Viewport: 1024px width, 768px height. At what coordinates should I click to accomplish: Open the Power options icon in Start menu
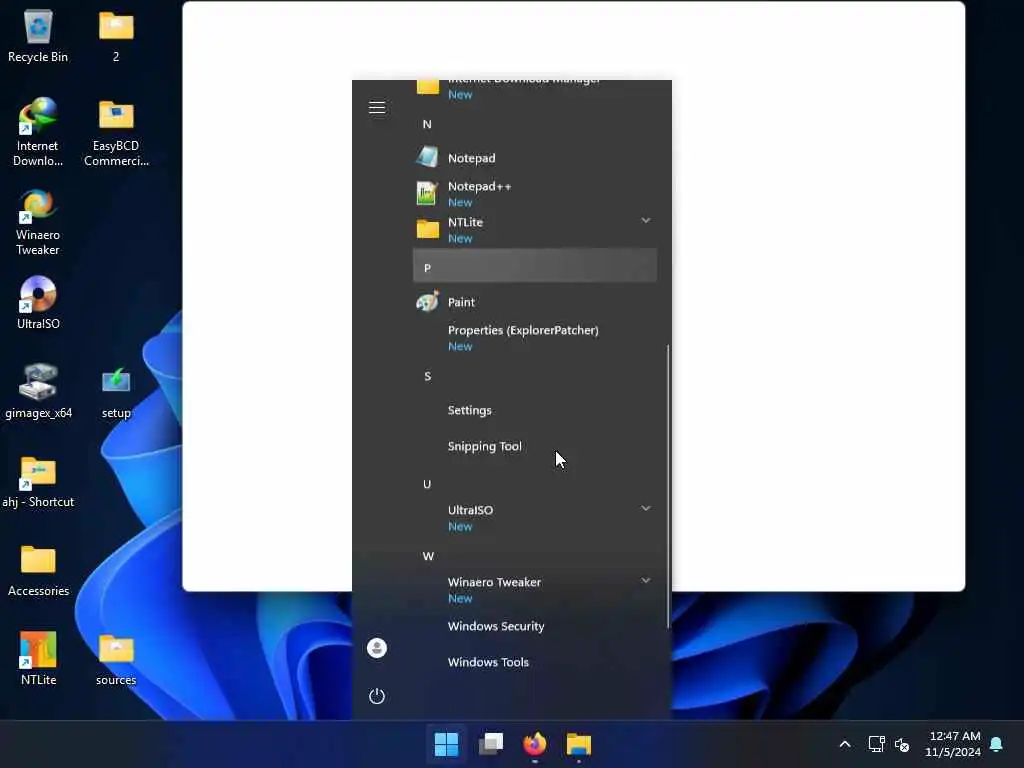[377, 696]
